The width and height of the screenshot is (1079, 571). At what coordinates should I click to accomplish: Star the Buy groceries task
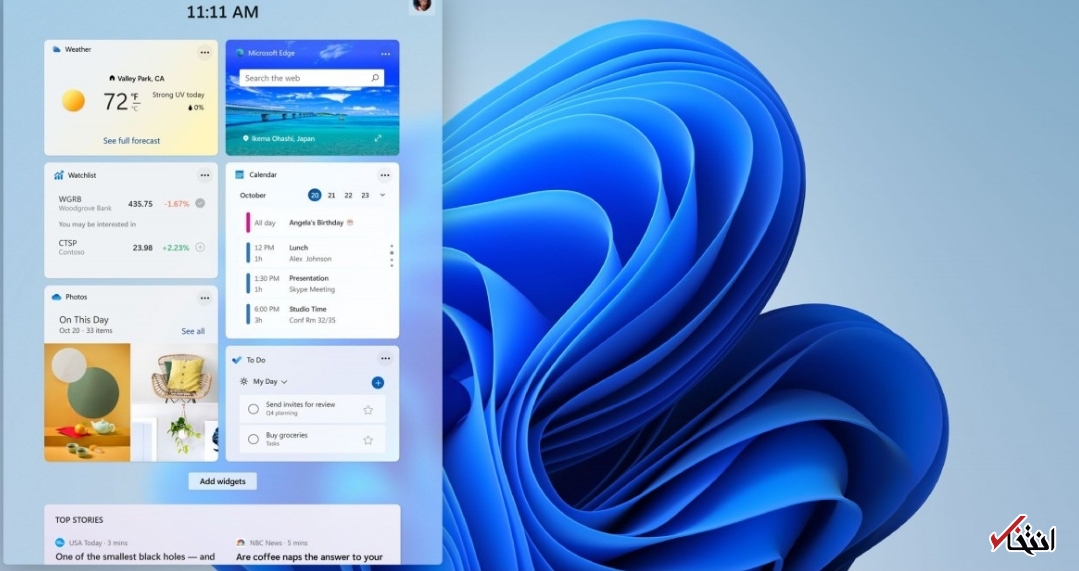[368, 440]
